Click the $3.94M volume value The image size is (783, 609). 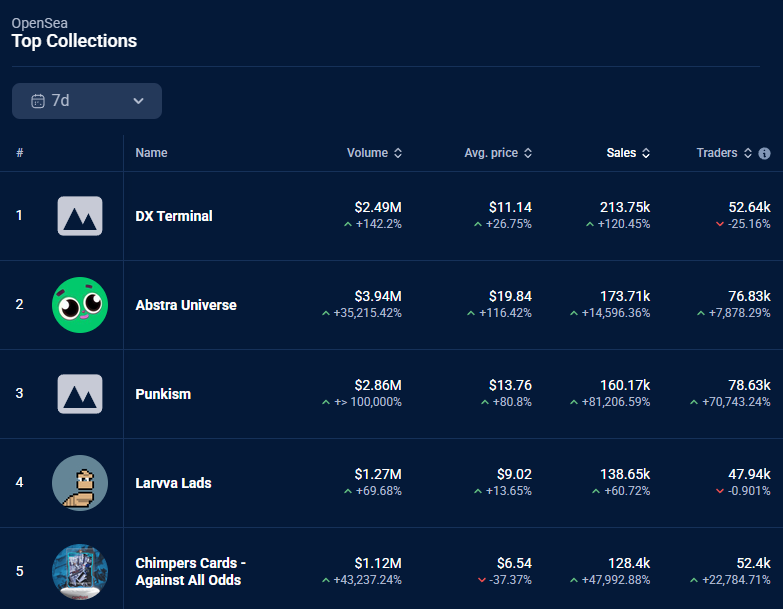click(378, 296)
